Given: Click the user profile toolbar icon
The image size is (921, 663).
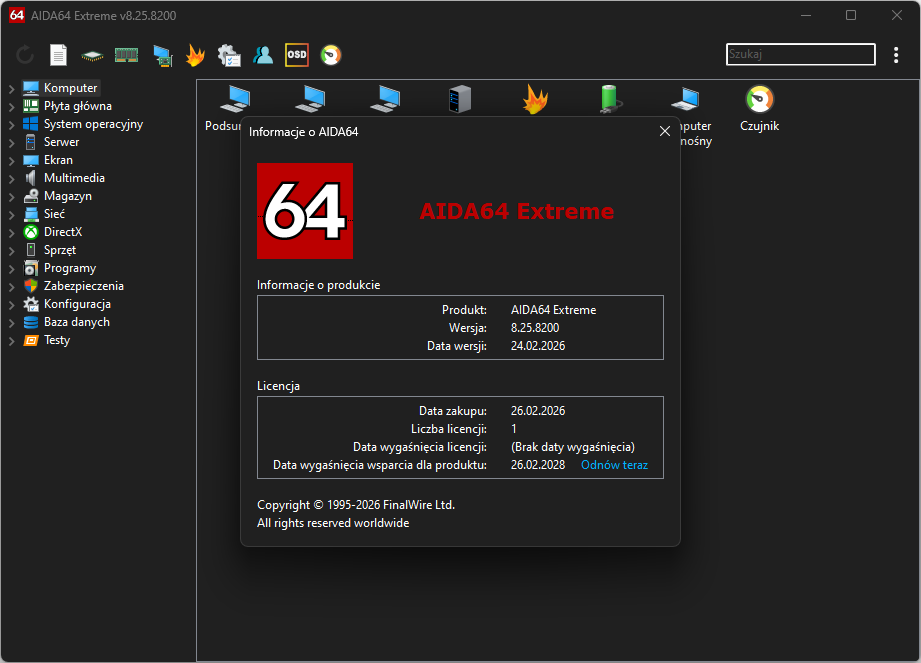Looking at the screenshot, I should pyautogui.click(x=263, y=55).
